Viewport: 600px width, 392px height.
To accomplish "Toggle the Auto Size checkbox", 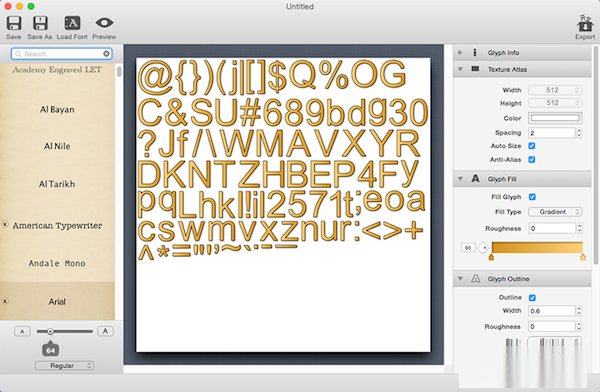I will (532, 146).
